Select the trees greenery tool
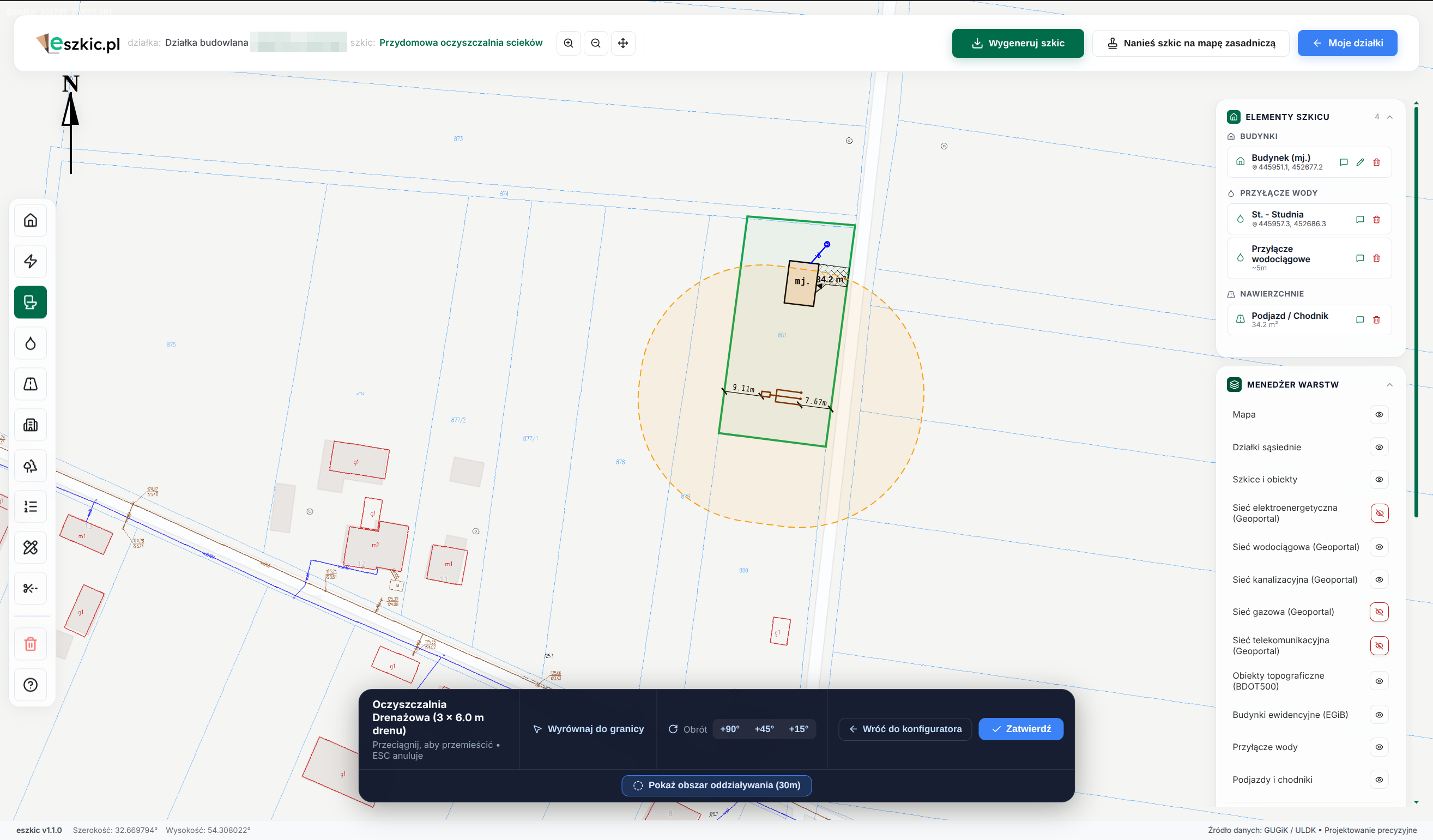 tap(30, 467)
